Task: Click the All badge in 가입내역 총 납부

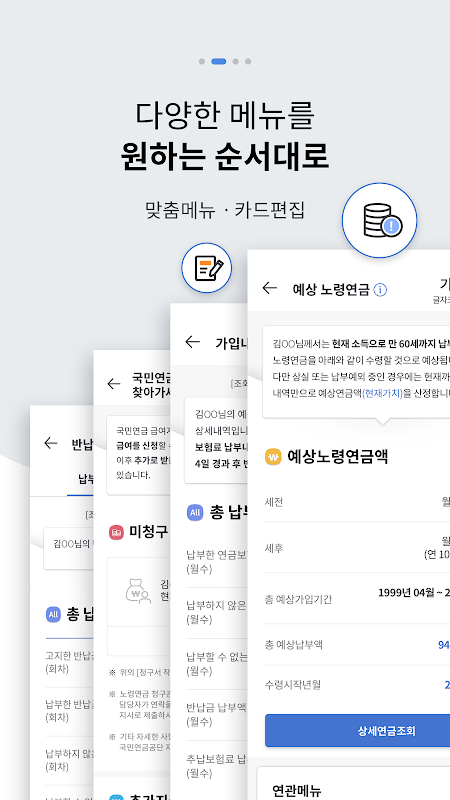Action: 195,512
